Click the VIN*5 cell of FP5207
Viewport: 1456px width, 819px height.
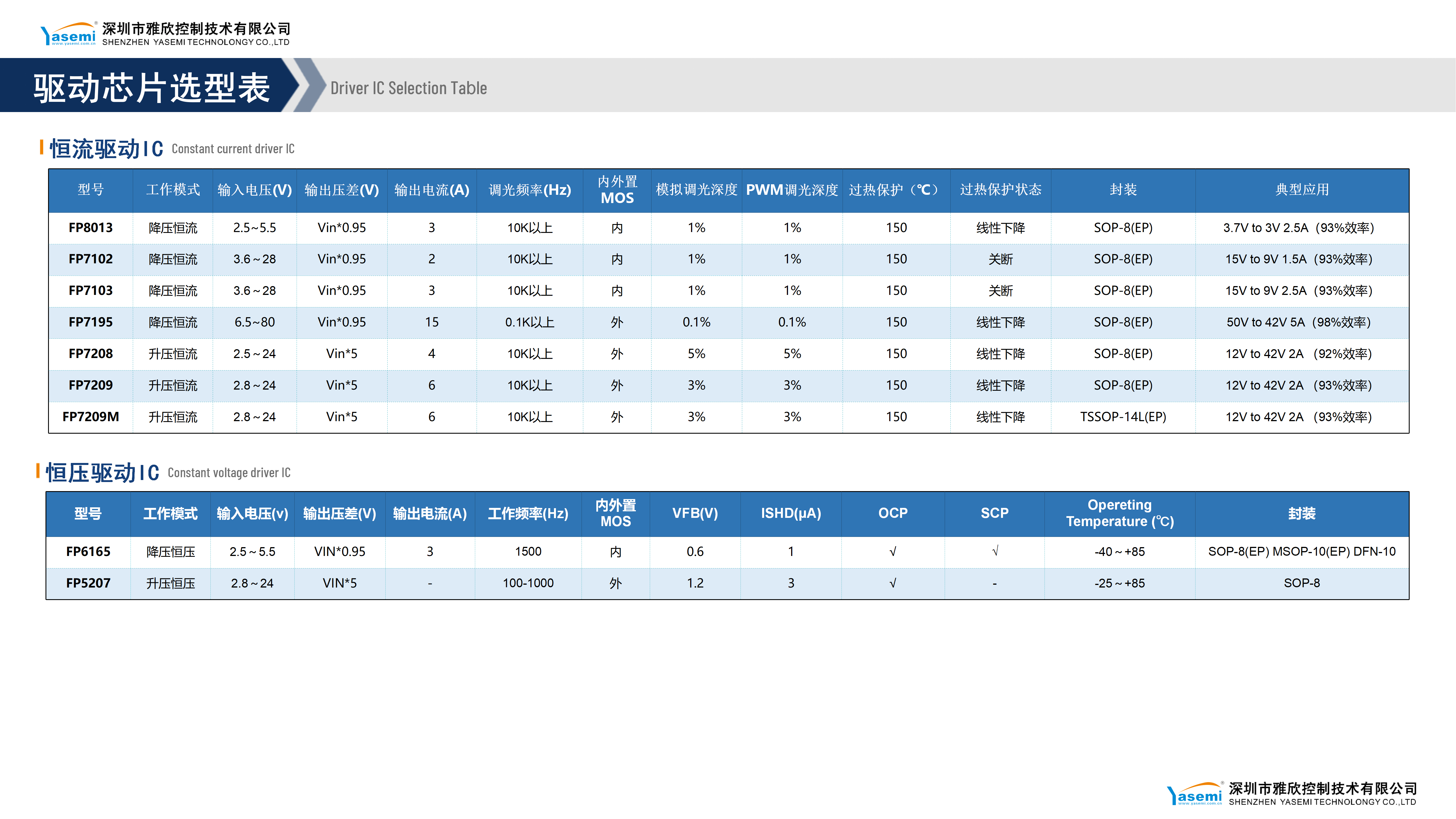point(340,583)
